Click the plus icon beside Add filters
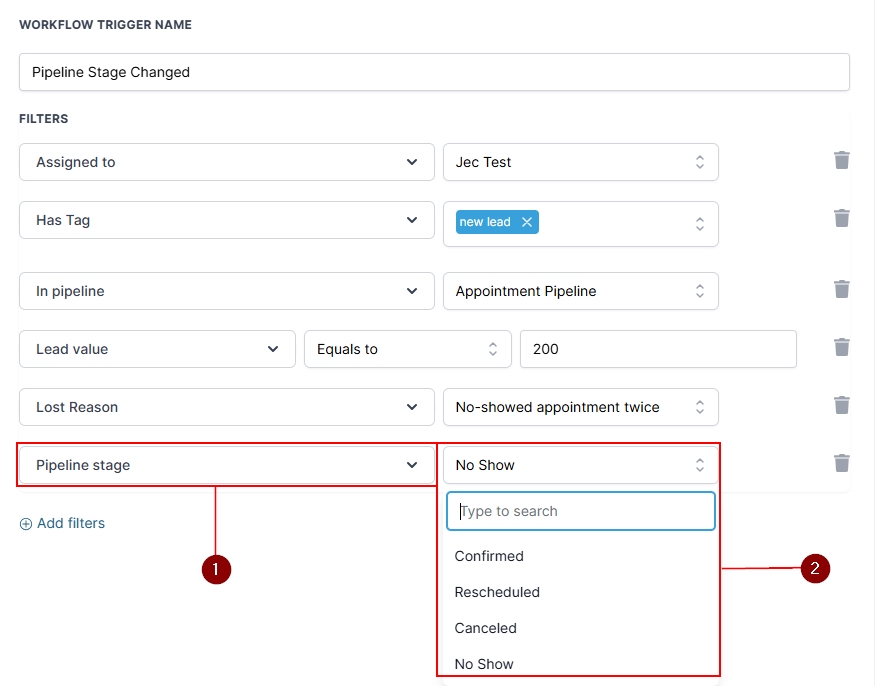This screenshot has width=875, height=697. click(26, 523)
